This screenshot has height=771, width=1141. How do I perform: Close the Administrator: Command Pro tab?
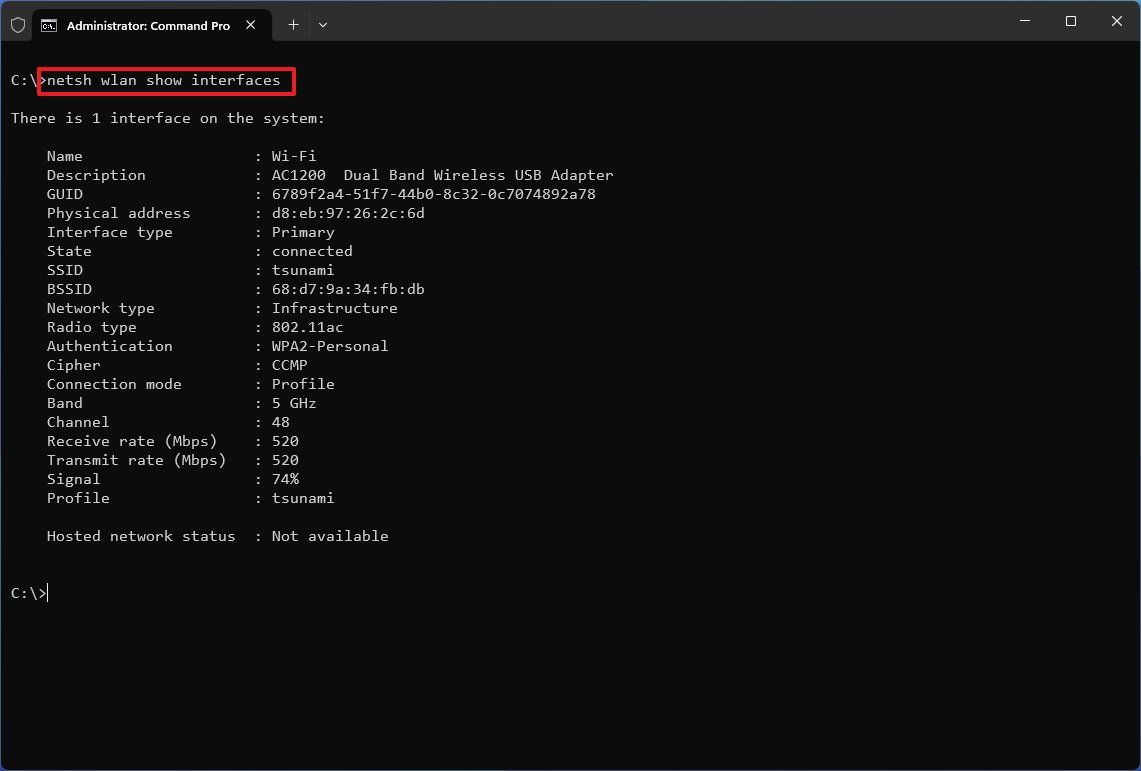(x=251, y=25)
